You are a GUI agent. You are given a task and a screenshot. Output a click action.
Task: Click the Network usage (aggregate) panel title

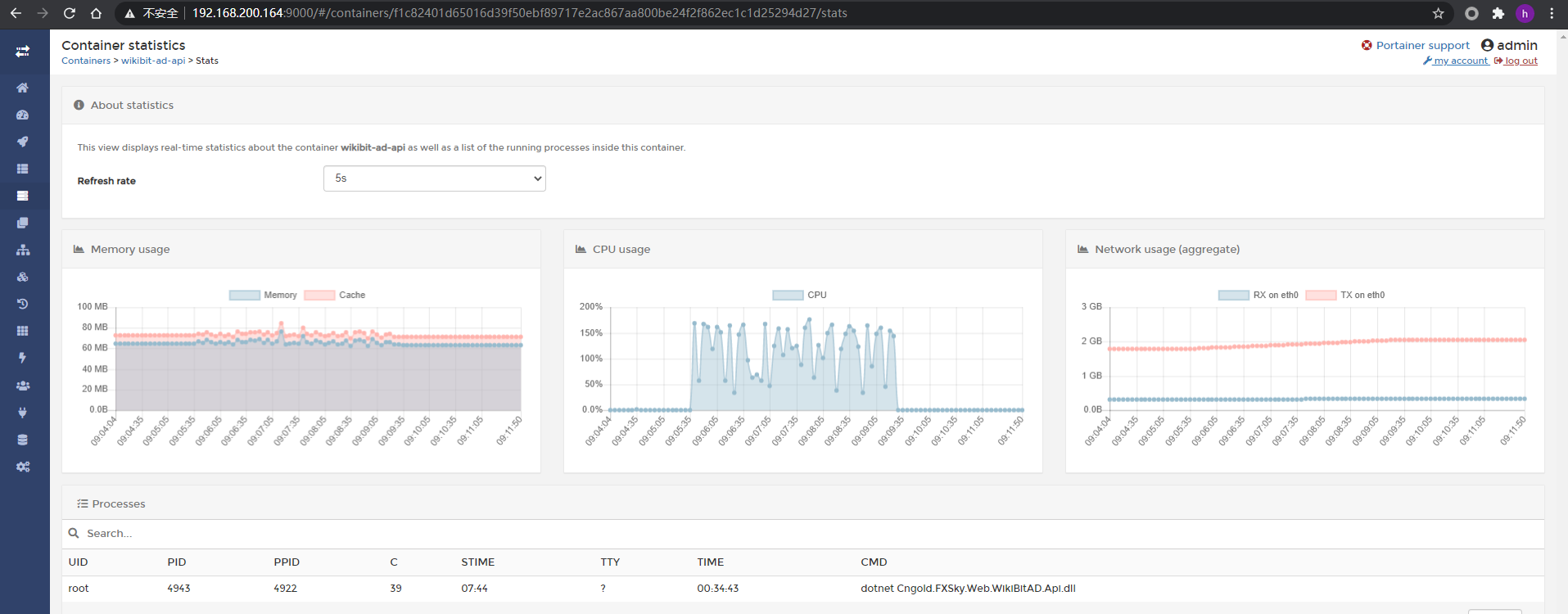coord(1167,250)
